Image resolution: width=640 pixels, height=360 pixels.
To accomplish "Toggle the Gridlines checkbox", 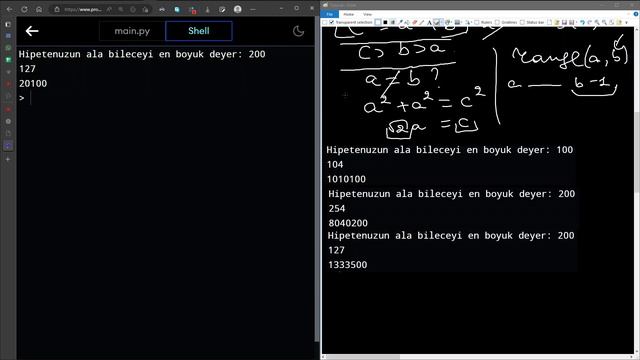I will click(x=497, y=22).
